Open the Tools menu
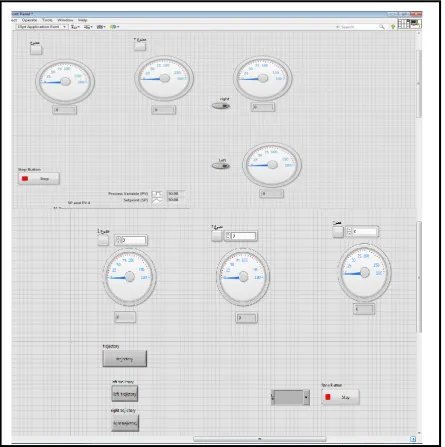Image resolution: width=445 pixels, height=447 pixels. pos(47,20)
